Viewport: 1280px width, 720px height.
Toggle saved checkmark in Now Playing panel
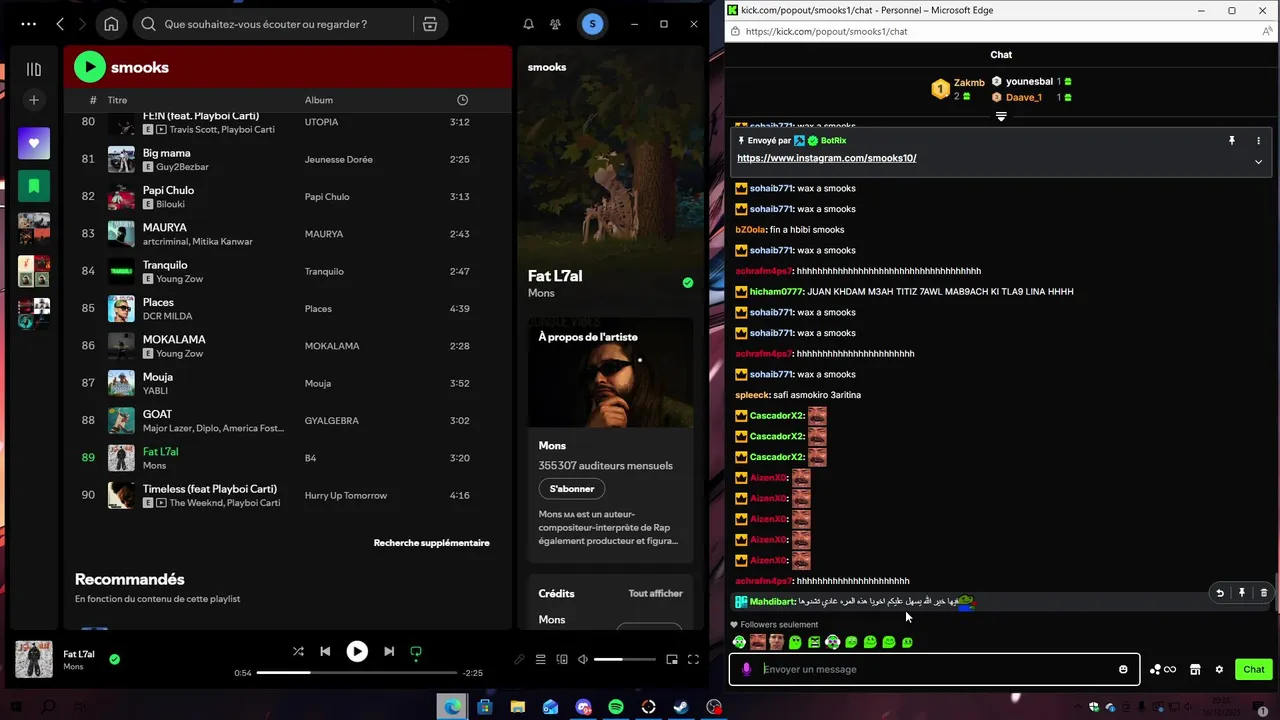688,283
